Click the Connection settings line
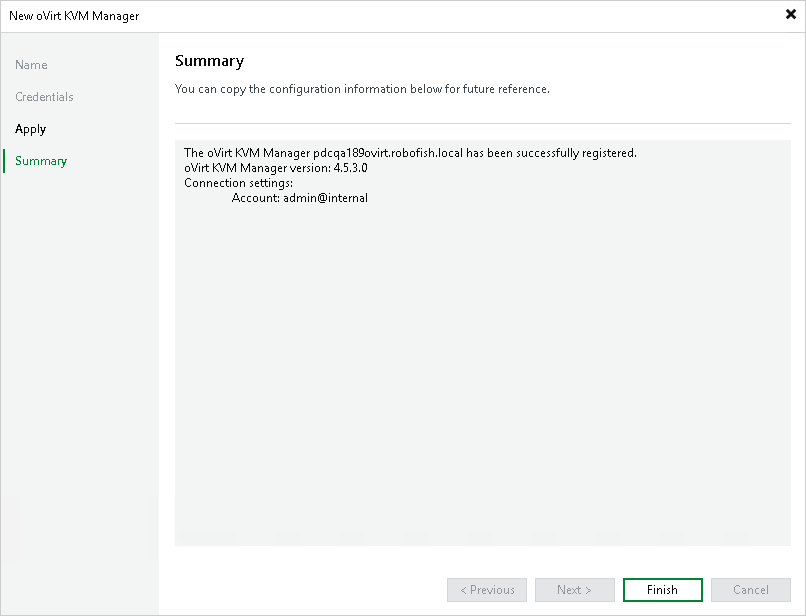 coord(239,183)
